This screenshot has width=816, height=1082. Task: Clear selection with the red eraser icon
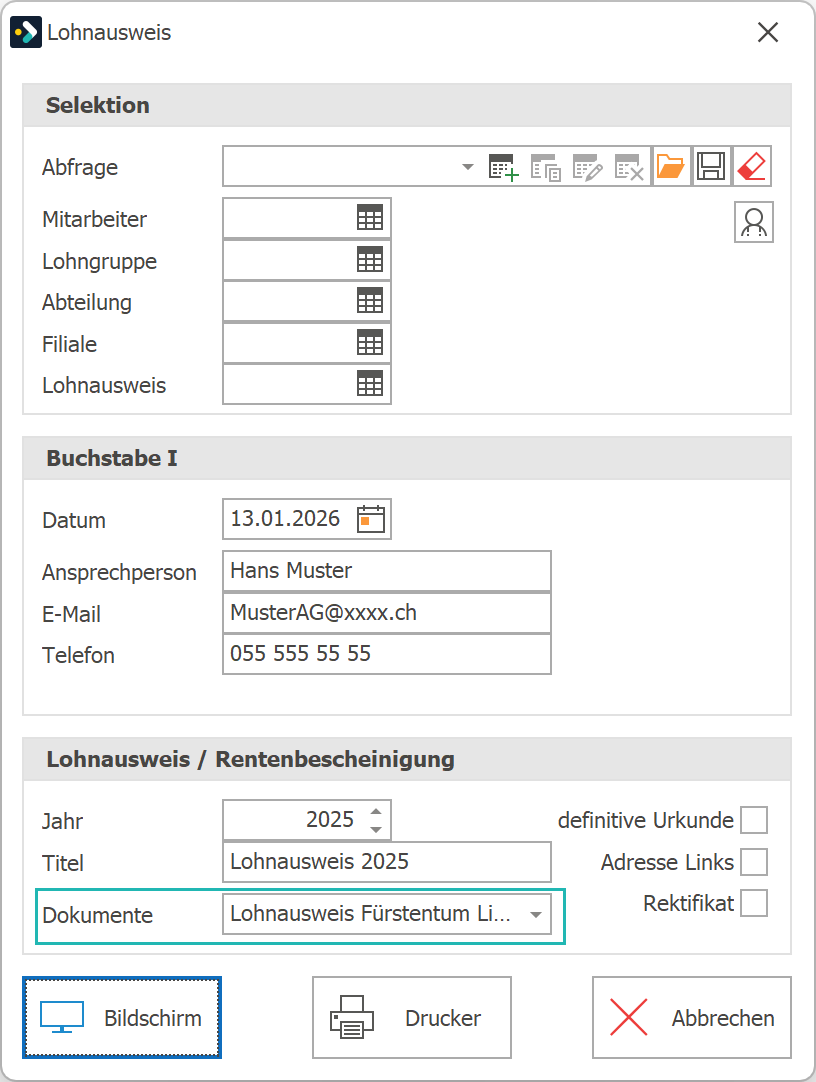[x=752, y=166]
